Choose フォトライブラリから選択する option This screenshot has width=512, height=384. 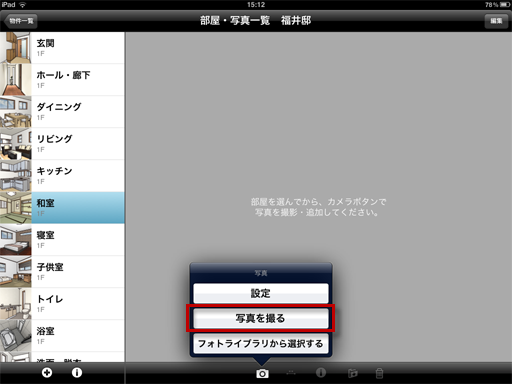[261, 344]
